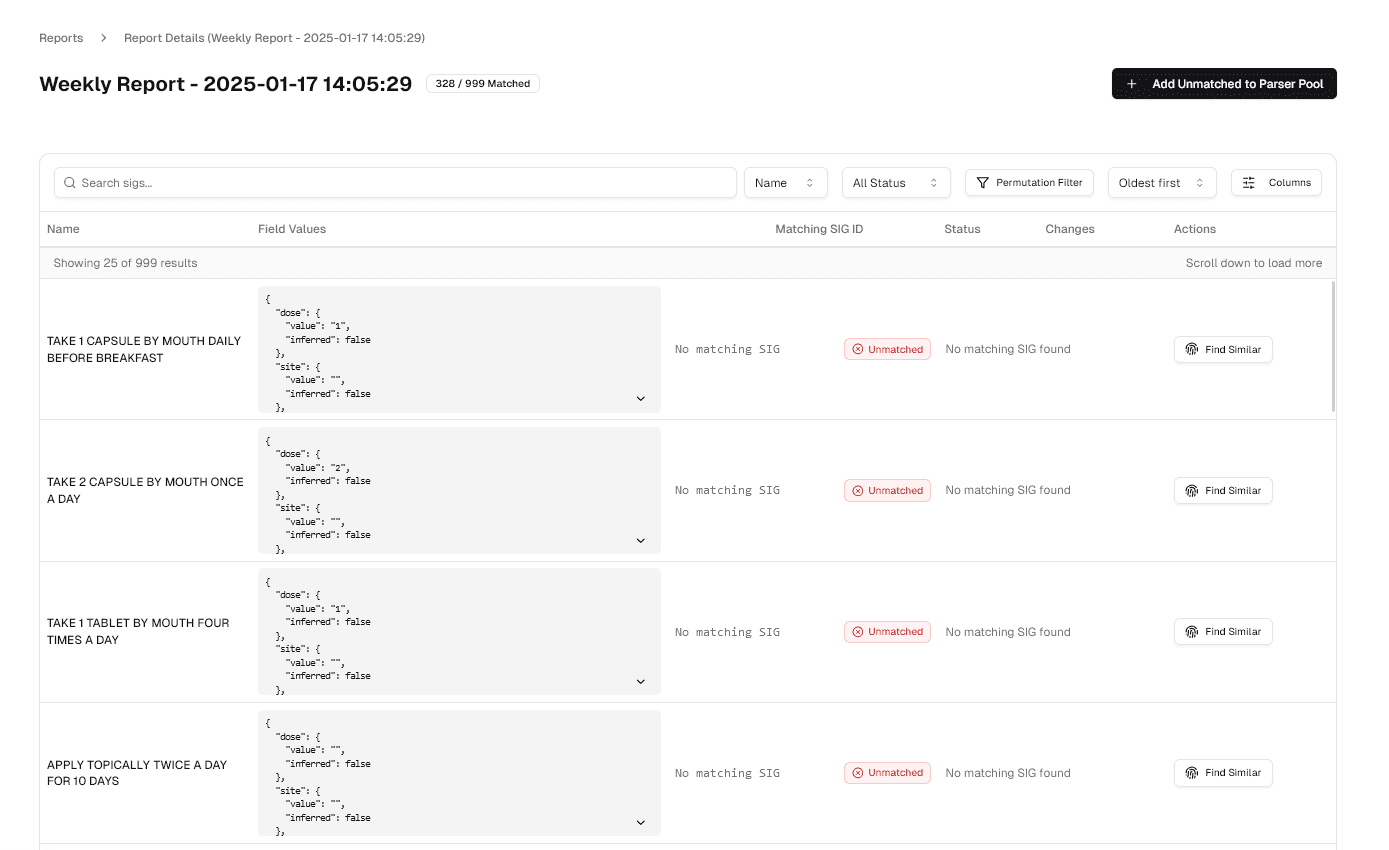Click the fingerprint icon on the APPLY TOPICALLY row

click(1191, 773)
